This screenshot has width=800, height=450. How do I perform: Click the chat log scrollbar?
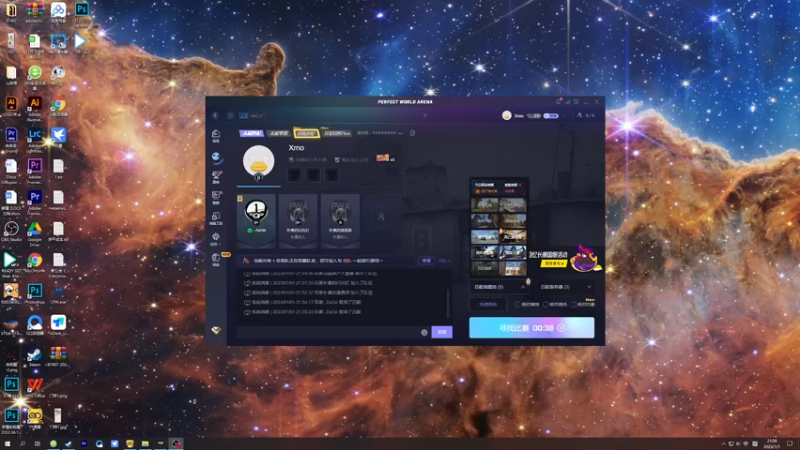point(448,304)
